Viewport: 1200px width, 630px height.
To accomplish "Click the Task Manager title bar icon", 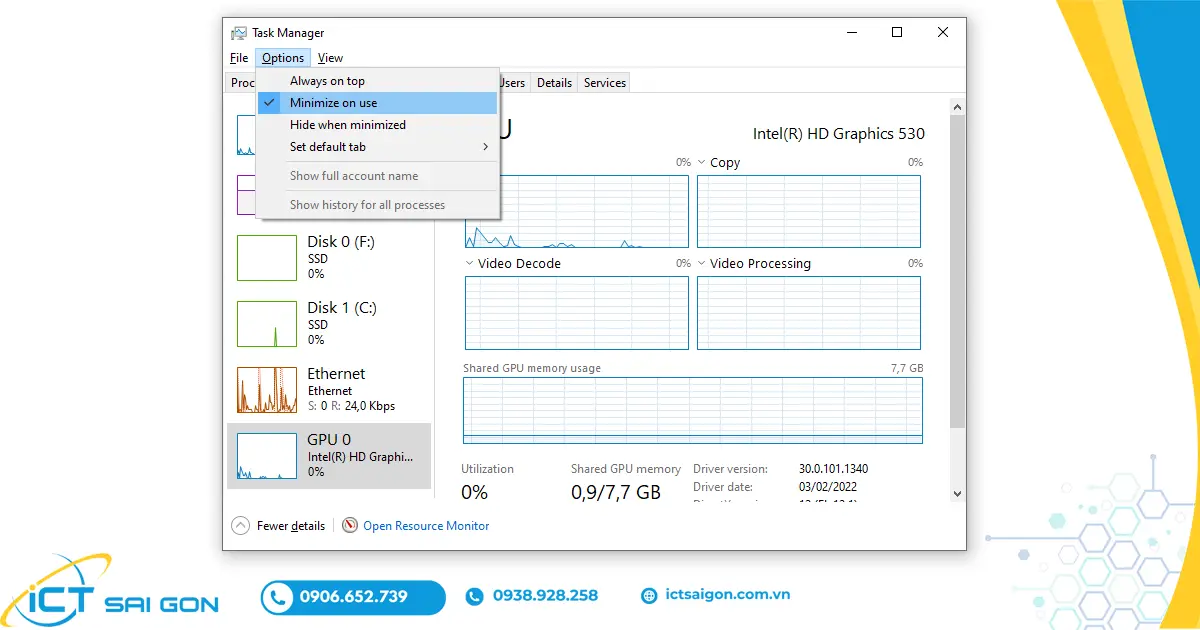I will click(x=239, y=33).
